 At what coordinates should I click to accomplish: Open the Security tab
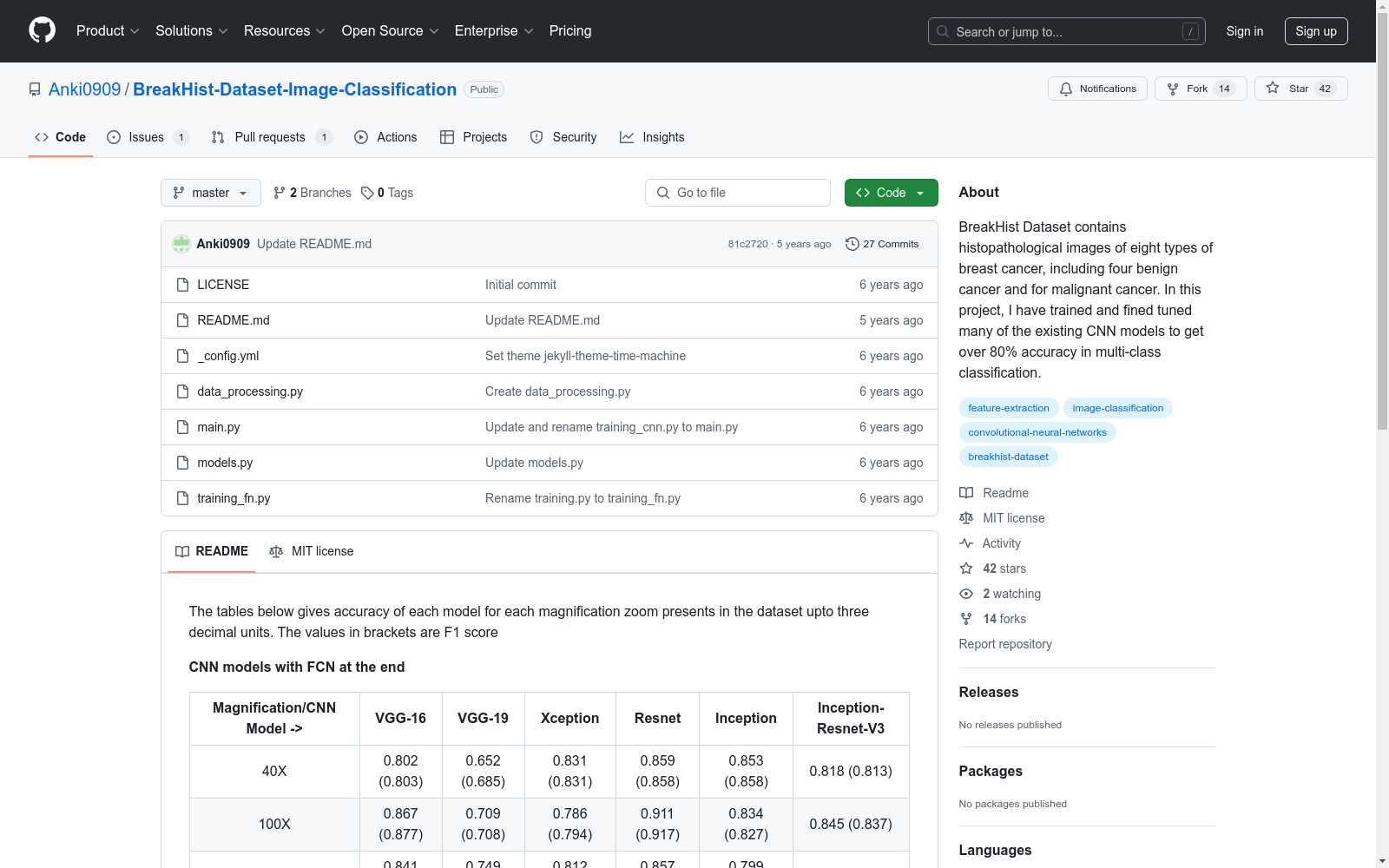pyautogui.click(x=563, y=137)
